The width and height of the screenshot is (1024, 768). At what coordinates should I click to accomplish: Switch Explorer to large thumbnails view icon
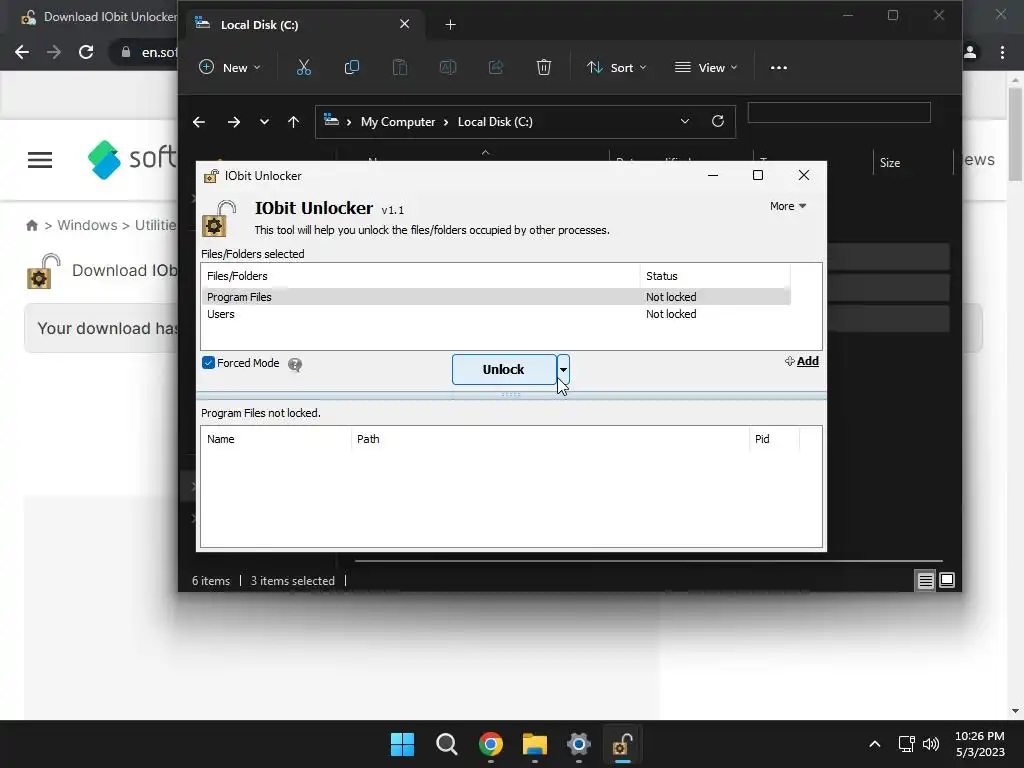[947, 580]
